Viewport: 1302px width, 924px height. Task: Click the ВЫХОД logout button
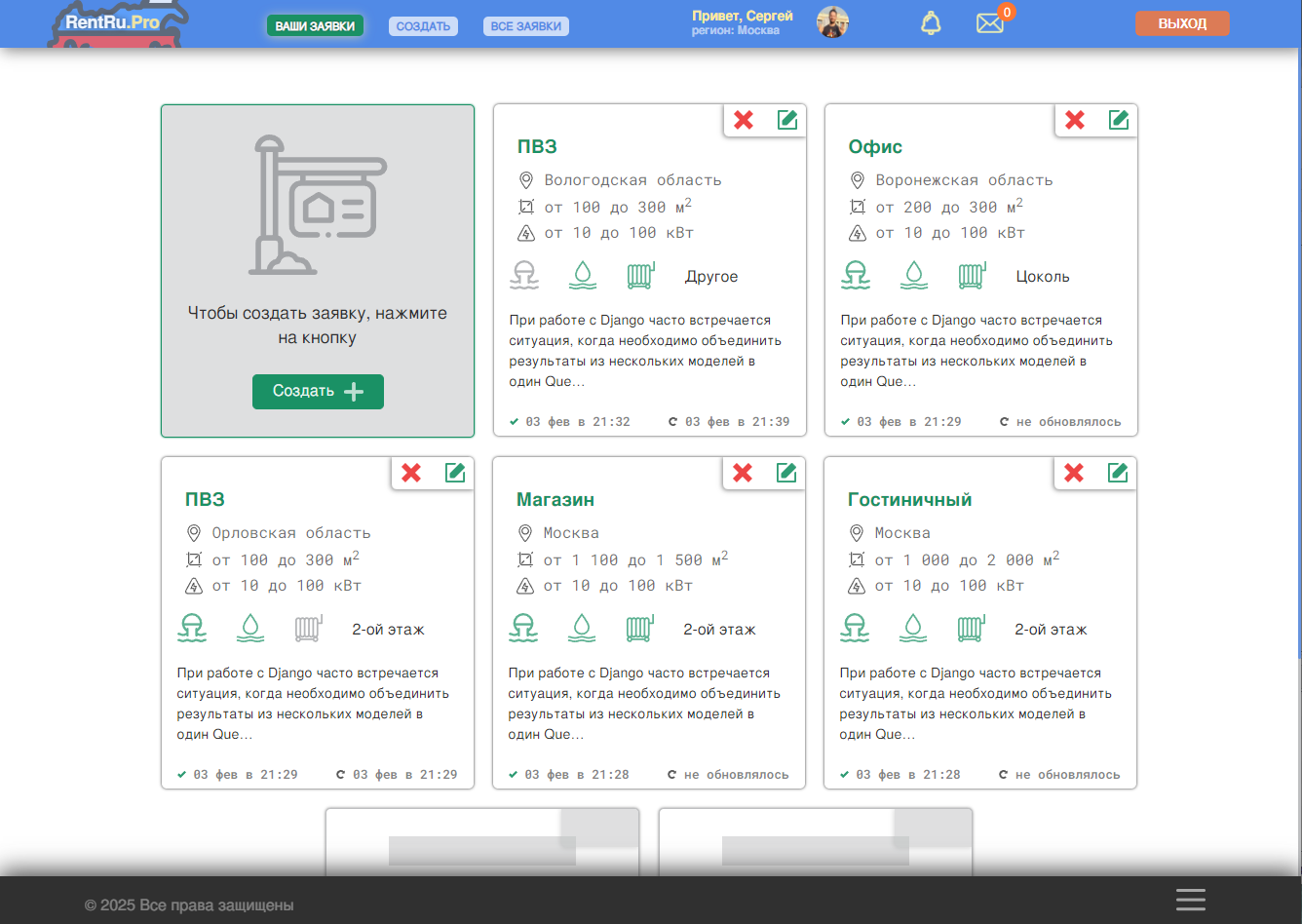pyautogui.click(x=1182, y=23)
